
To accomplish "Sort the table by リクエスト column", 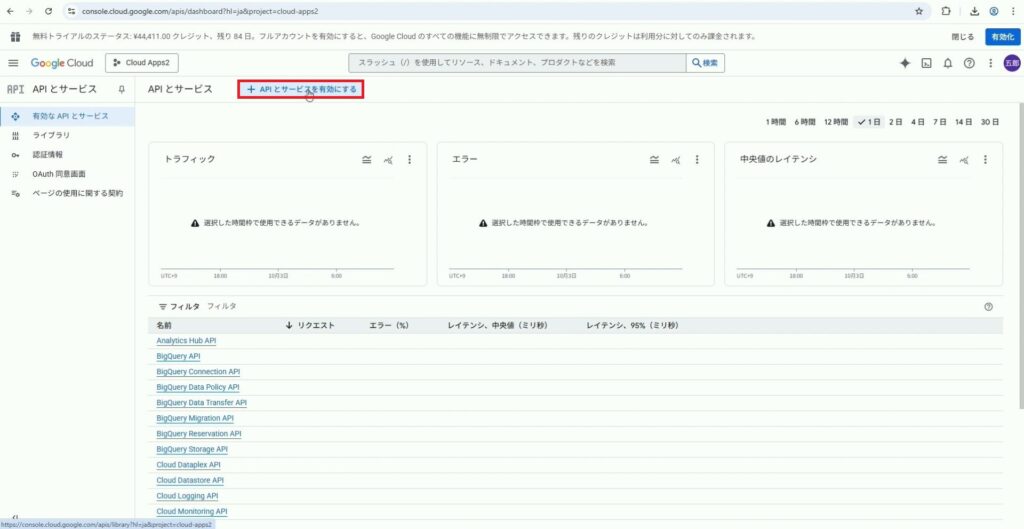I will pyautogui.click(x=310, y=326).
